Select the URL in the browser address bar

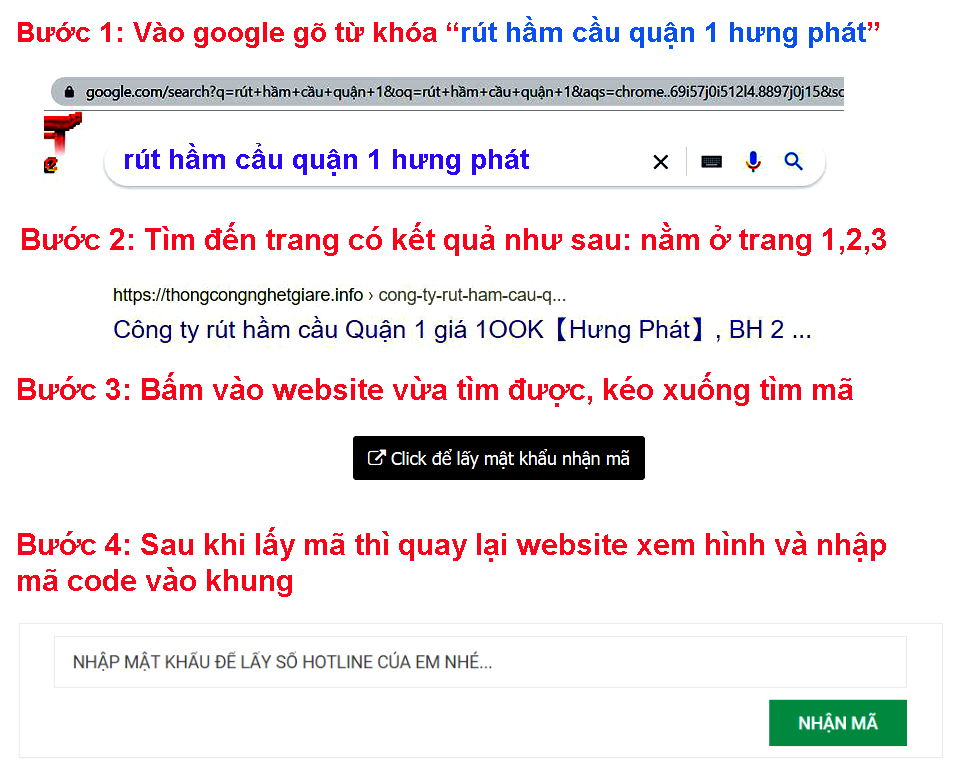[450, 90]
